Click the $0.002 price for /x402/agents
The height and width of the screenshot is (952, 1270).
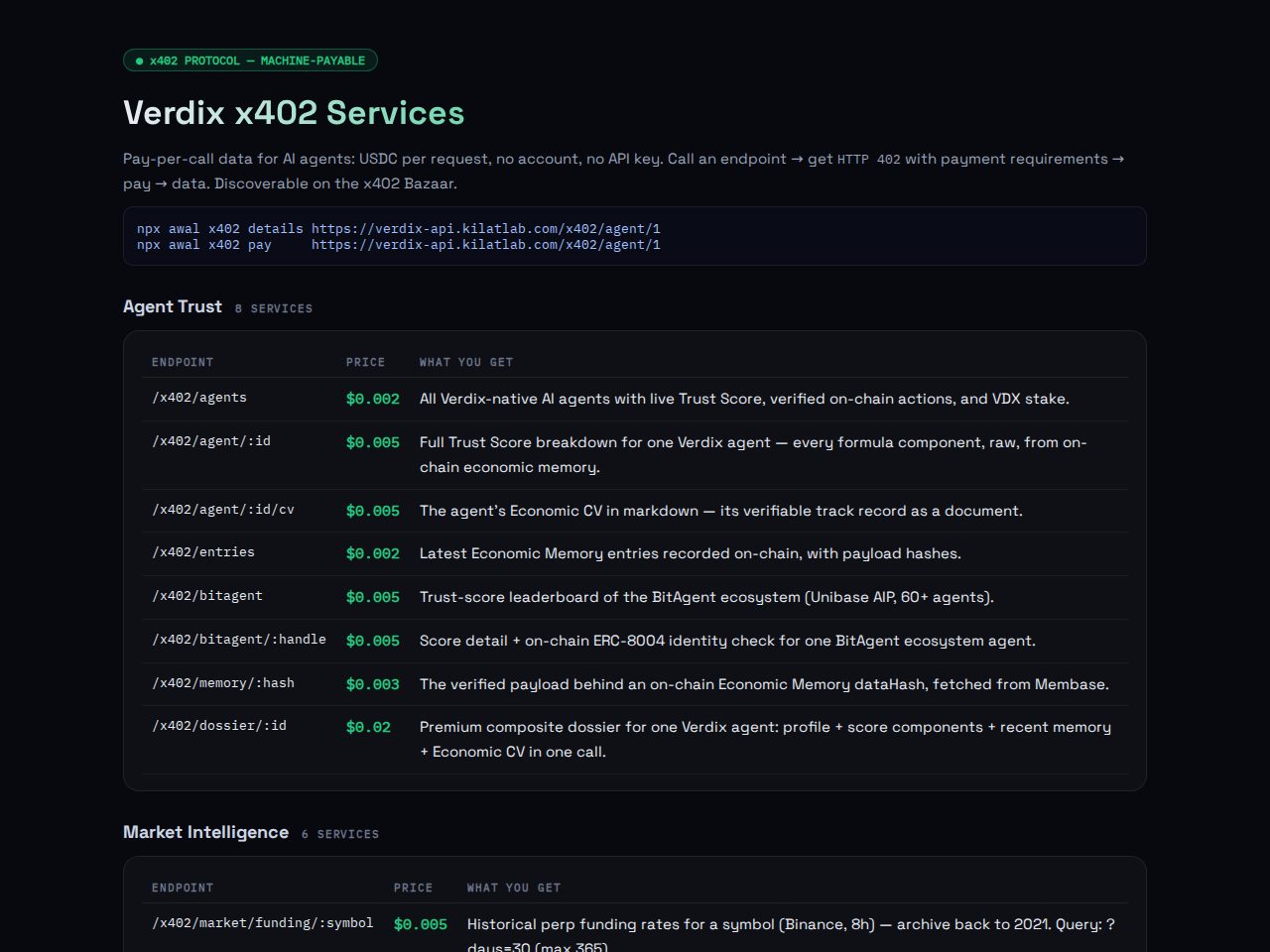pos(373,399)
